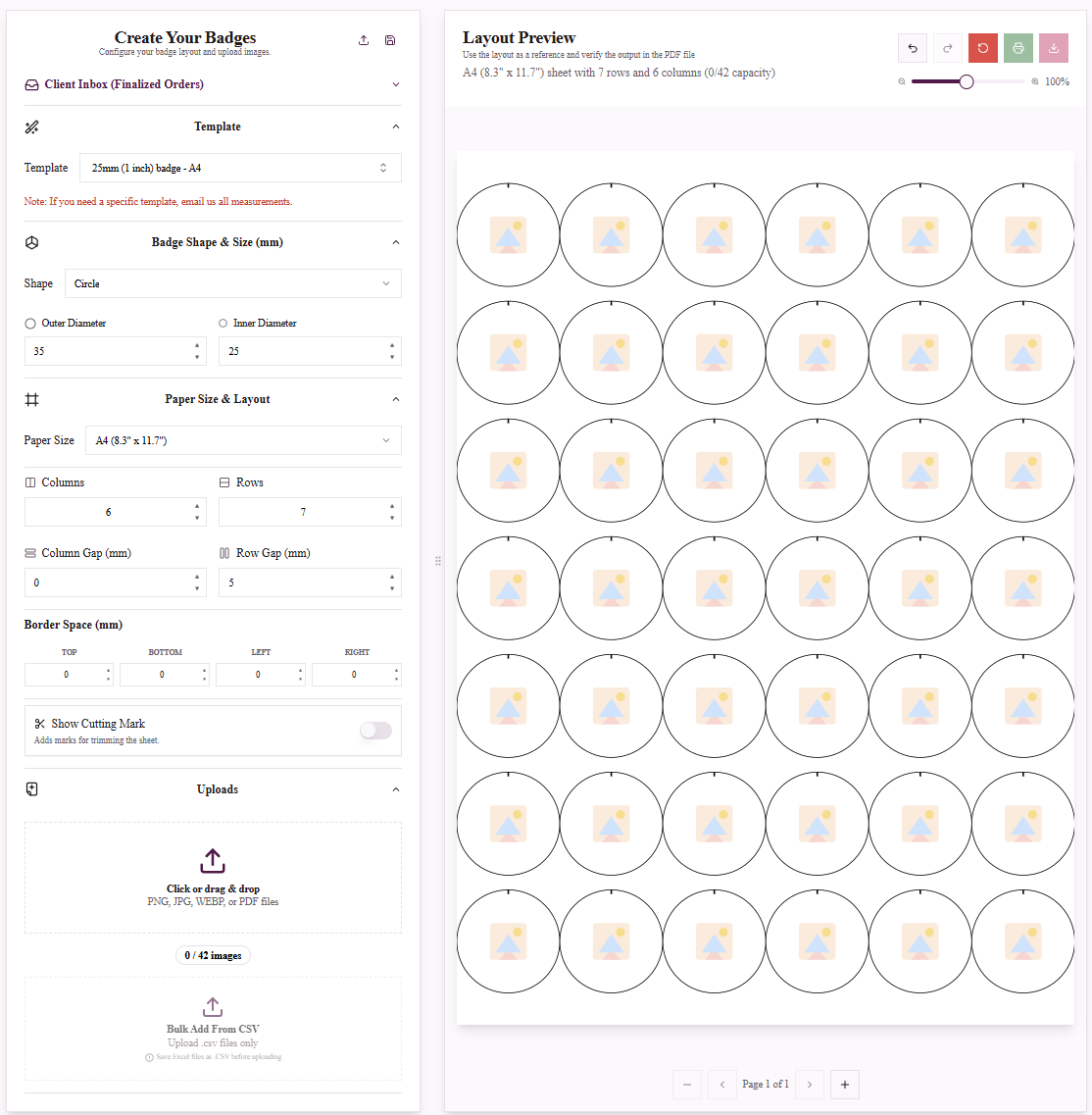Click the Bulk Add From CSV upload area

(x=213, y=1029)
